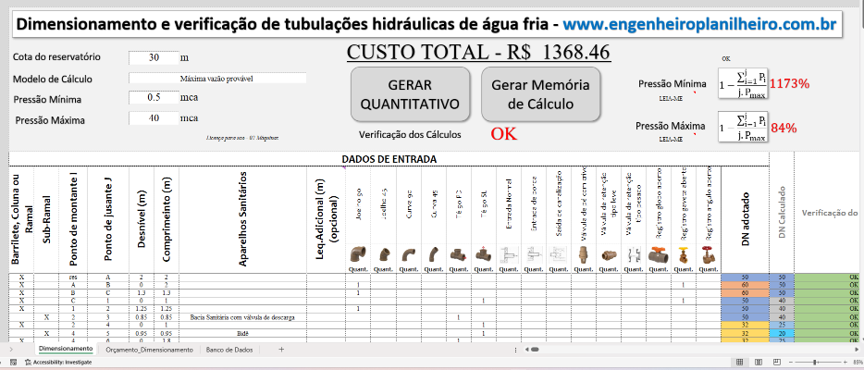
Task: Click the Curva 90 bend fitting image
Action: (409, 256)
